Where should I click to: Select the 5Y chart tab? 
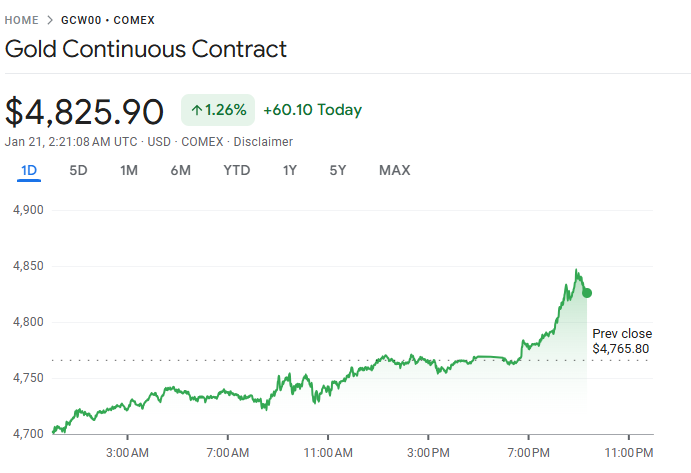coord(338,170)
